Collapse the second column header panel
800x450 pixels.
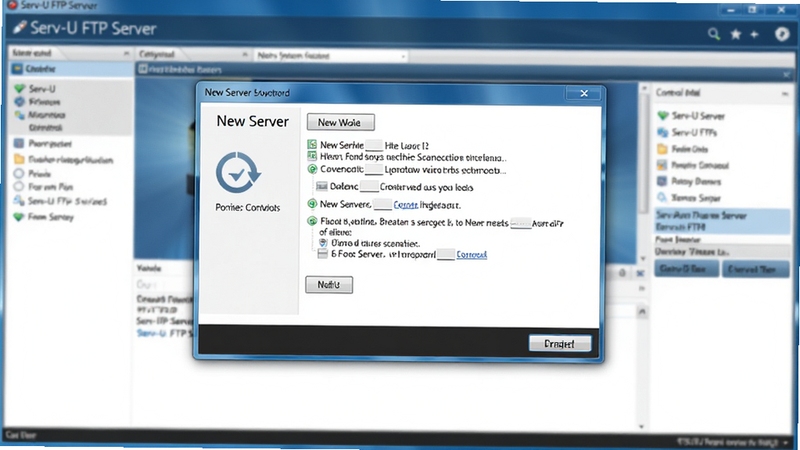pos(245,54)
